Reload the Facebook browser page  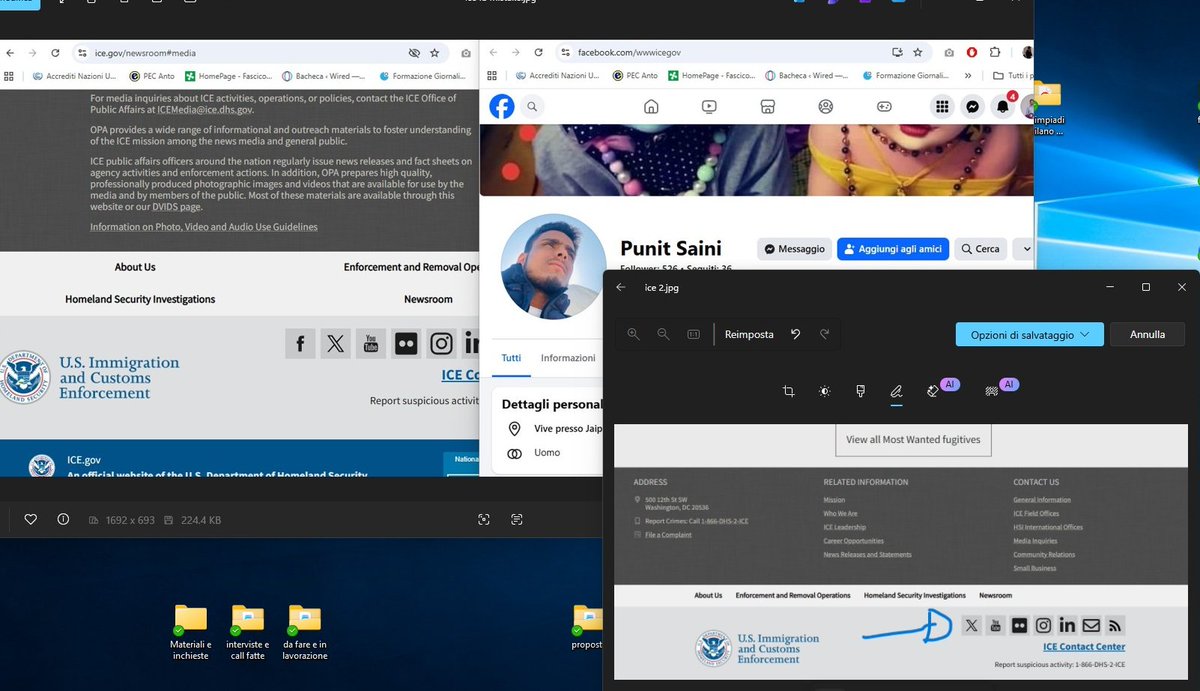tap(538, 52)
